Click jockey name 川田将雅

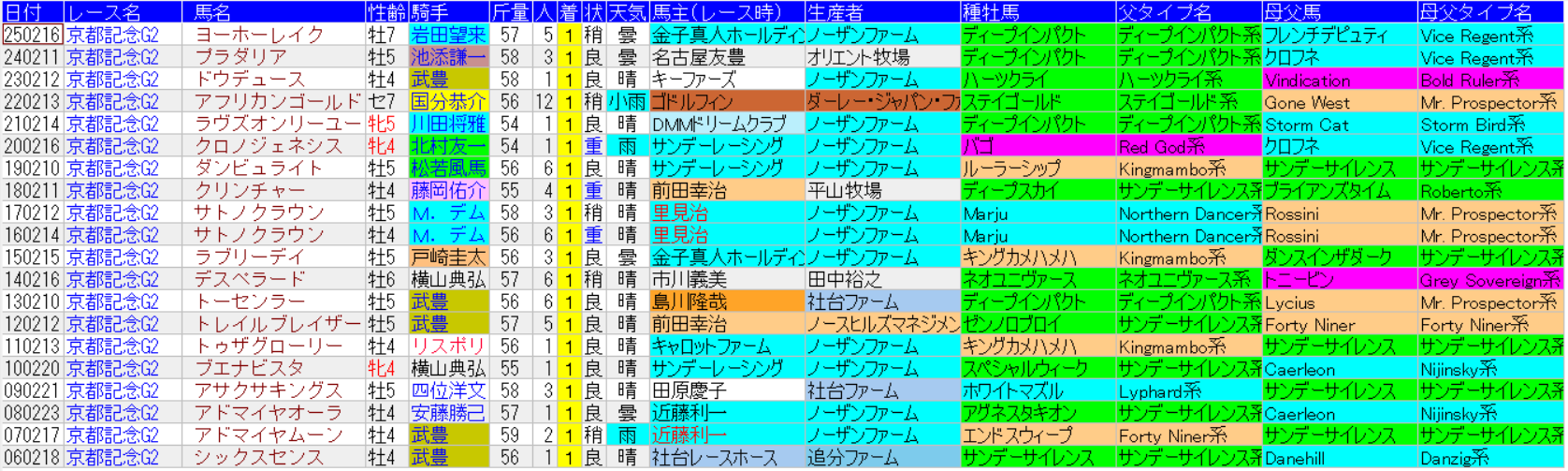click(448, 124)
